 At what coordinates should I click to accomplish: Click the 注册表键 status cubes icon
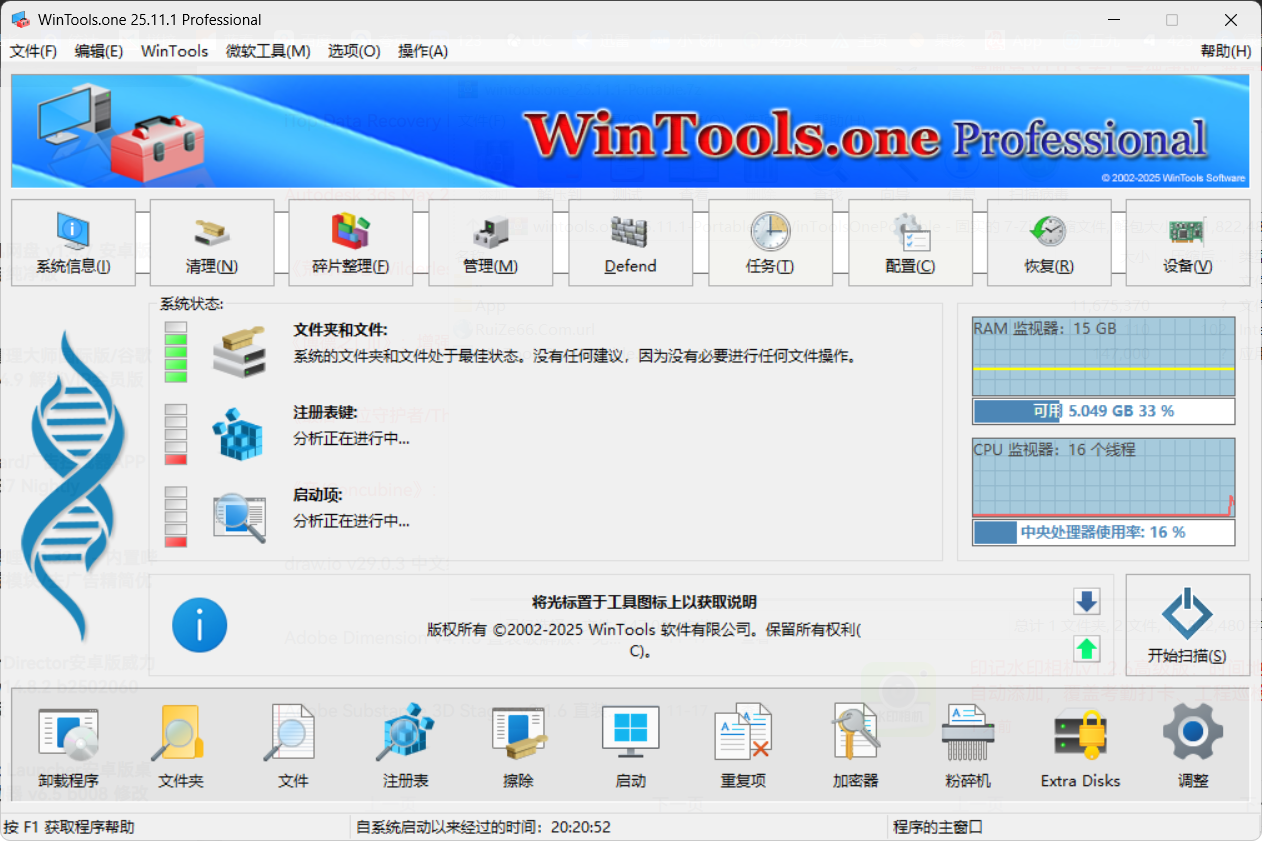point(238,433)
